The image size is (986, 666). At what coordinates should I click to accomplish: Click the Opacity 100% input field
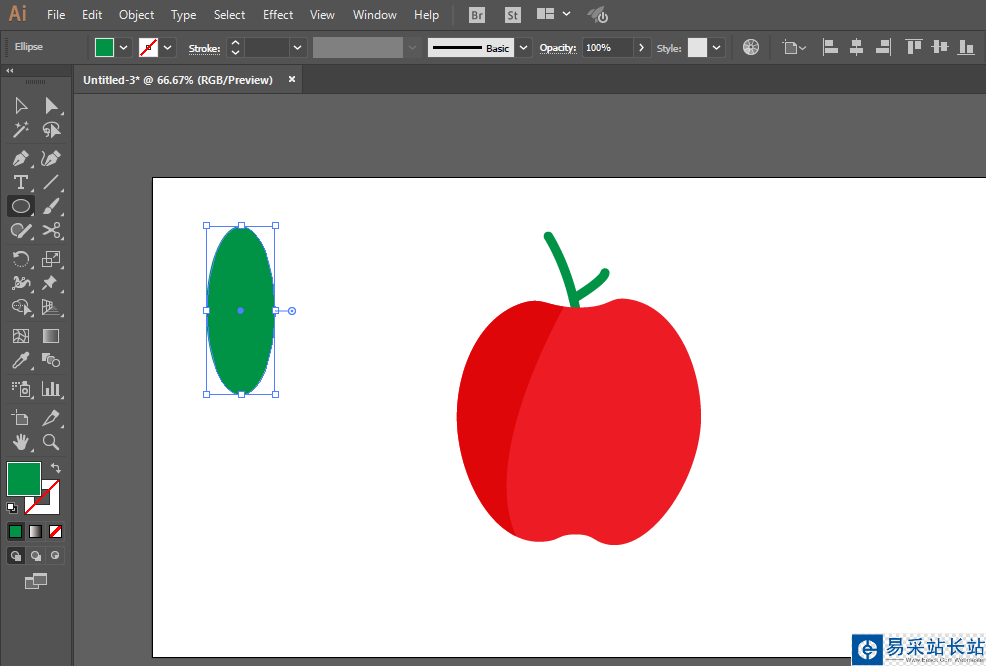[x=607, y=48]
